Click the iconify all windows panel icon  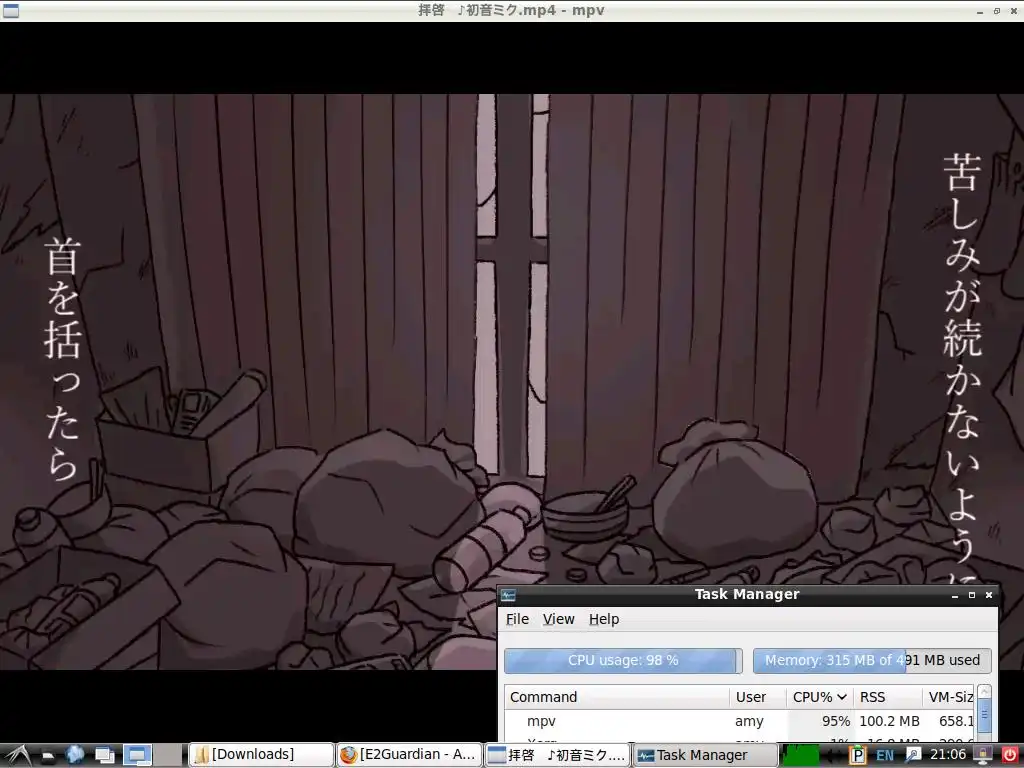tap(104, 756)
